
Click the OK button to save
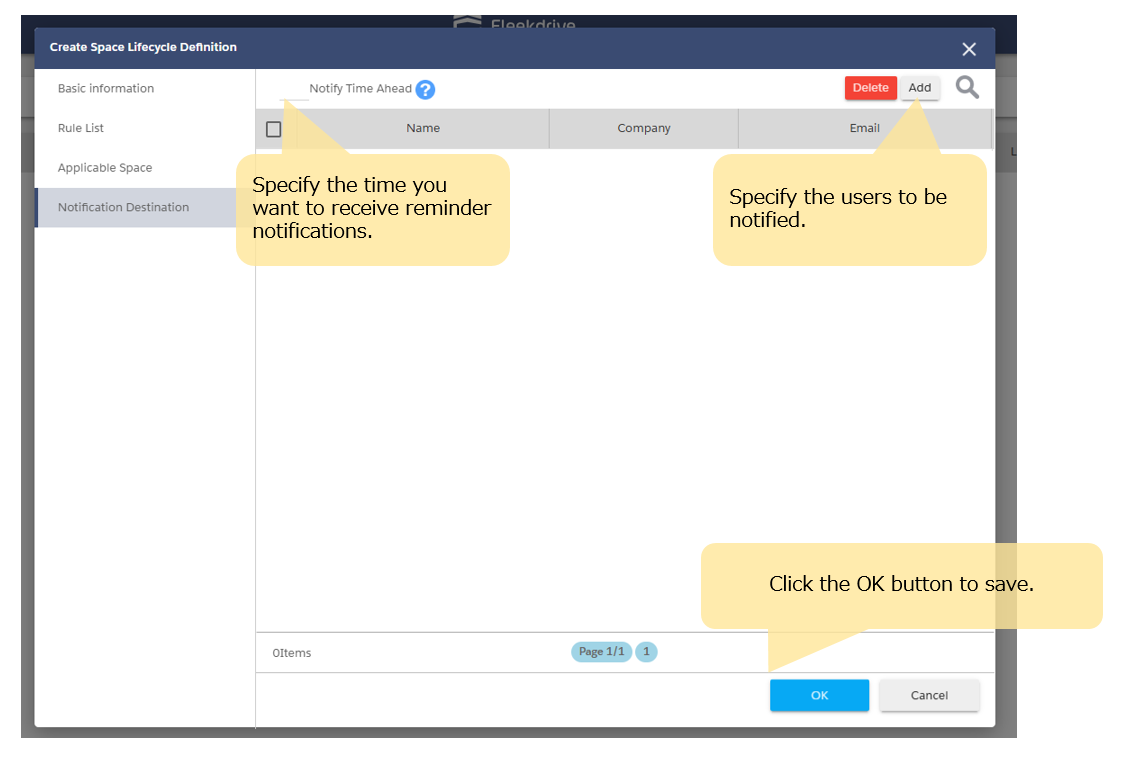[819, 696]
